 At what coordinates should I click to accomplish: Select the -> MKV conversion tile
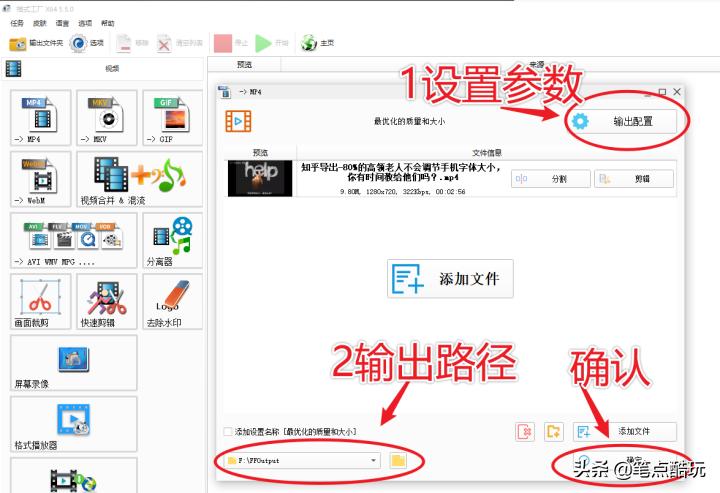[107, 118]
